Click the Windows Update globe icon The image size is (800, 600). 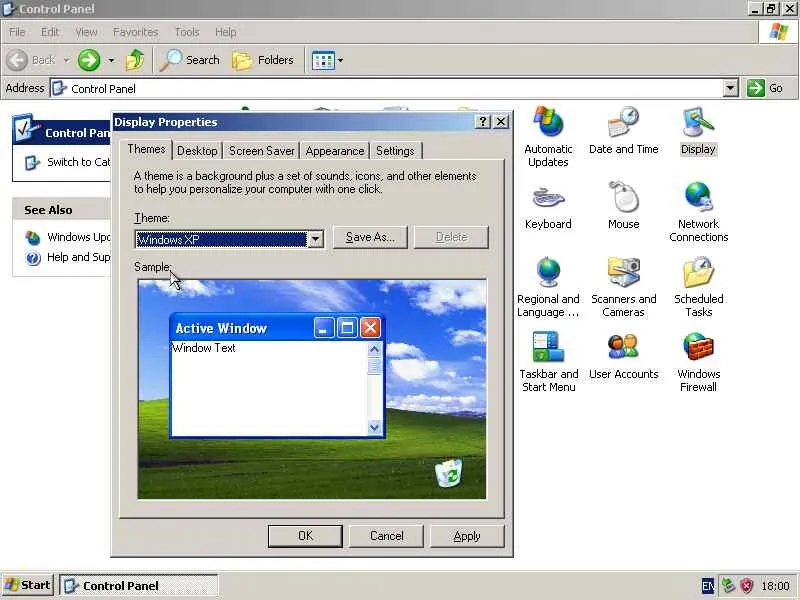pyautogui.click(x=33, y=238)
